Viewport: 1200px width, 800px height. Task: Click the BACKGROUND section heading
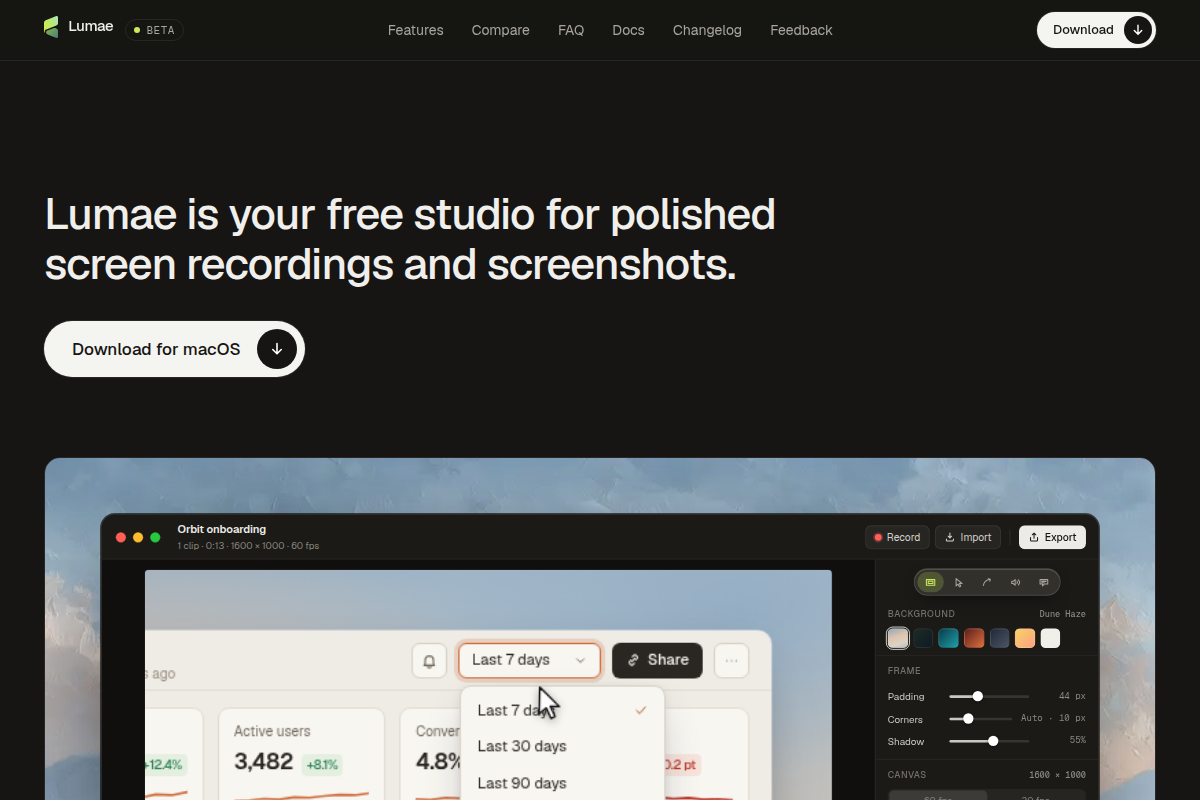(921, 614)
